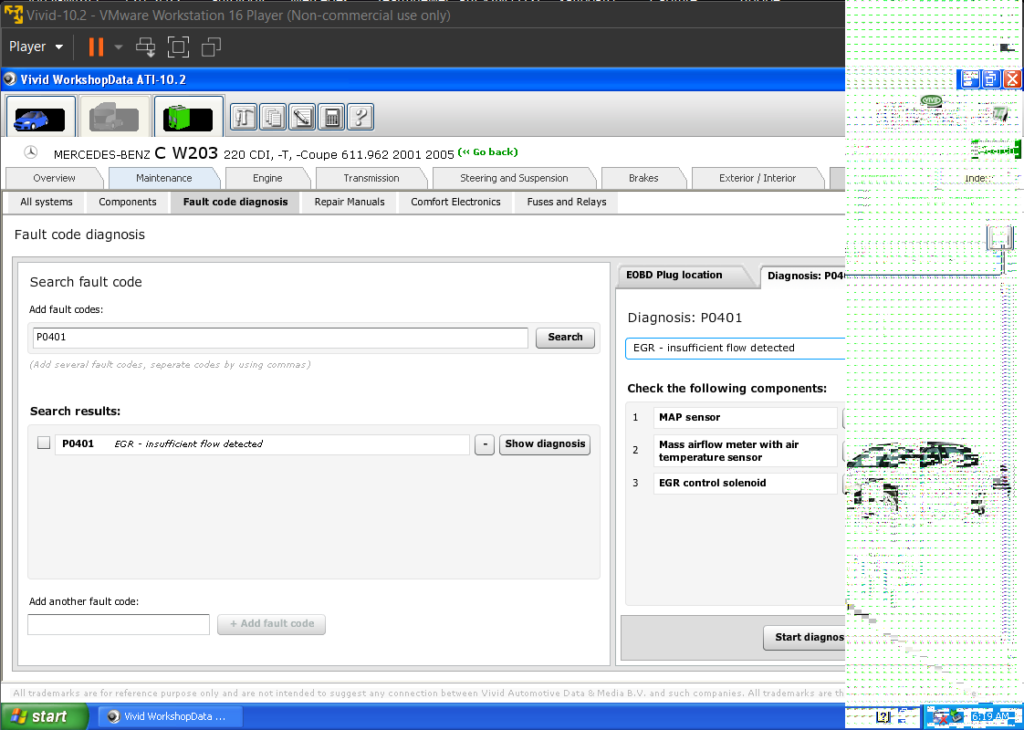
Task: Open the Steering and Suspension tab
Action: [514, 178]
